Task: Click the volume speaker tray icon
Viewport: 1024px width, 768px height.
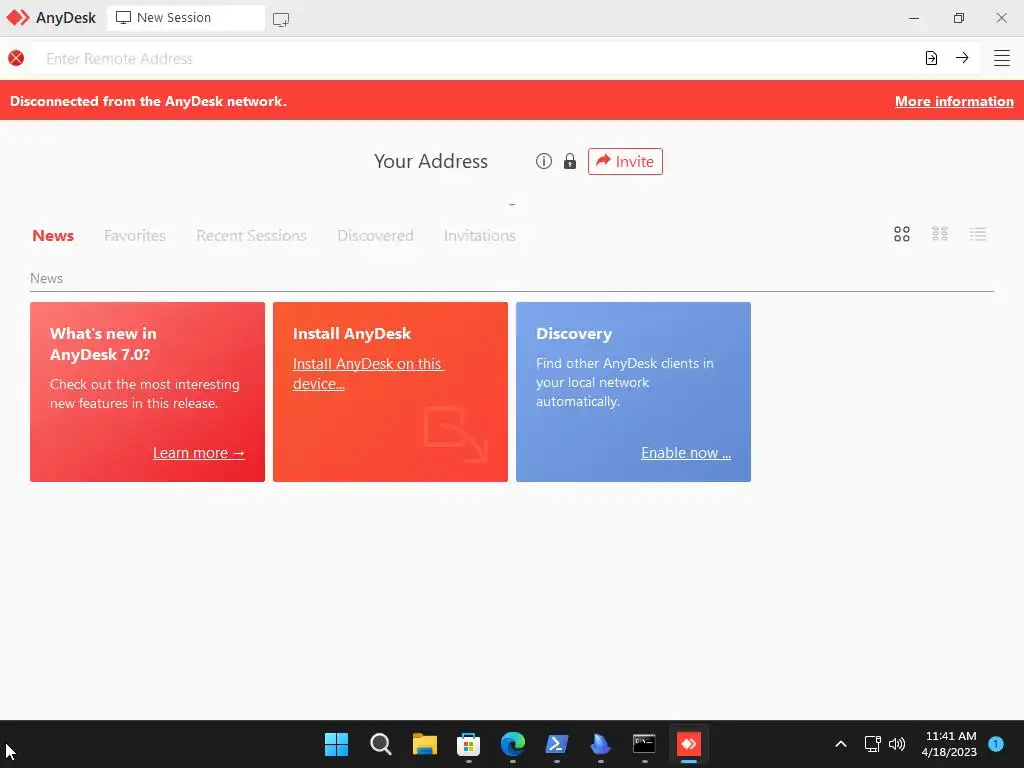Action: click(x=897, y=744)
